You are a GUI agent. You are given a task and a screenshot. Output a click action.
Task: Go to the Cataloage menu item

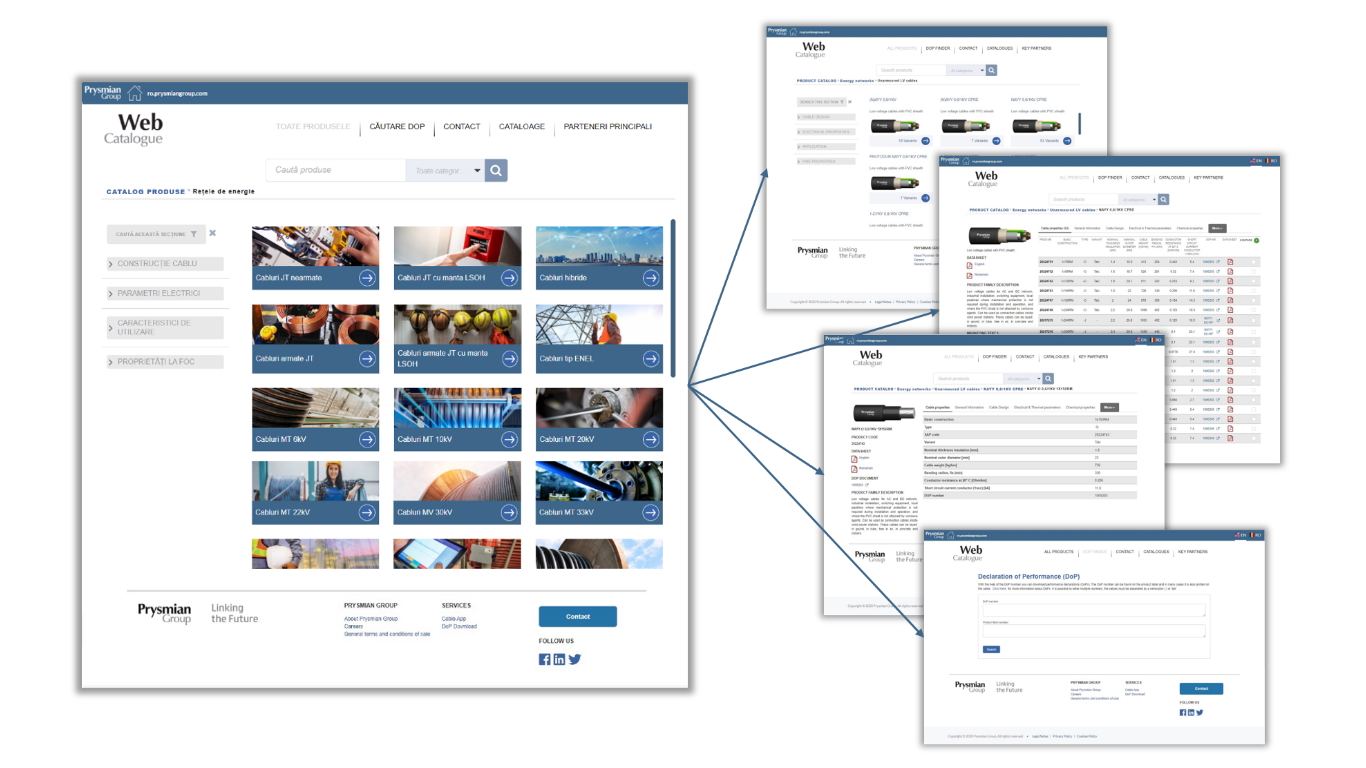point(522,127)
